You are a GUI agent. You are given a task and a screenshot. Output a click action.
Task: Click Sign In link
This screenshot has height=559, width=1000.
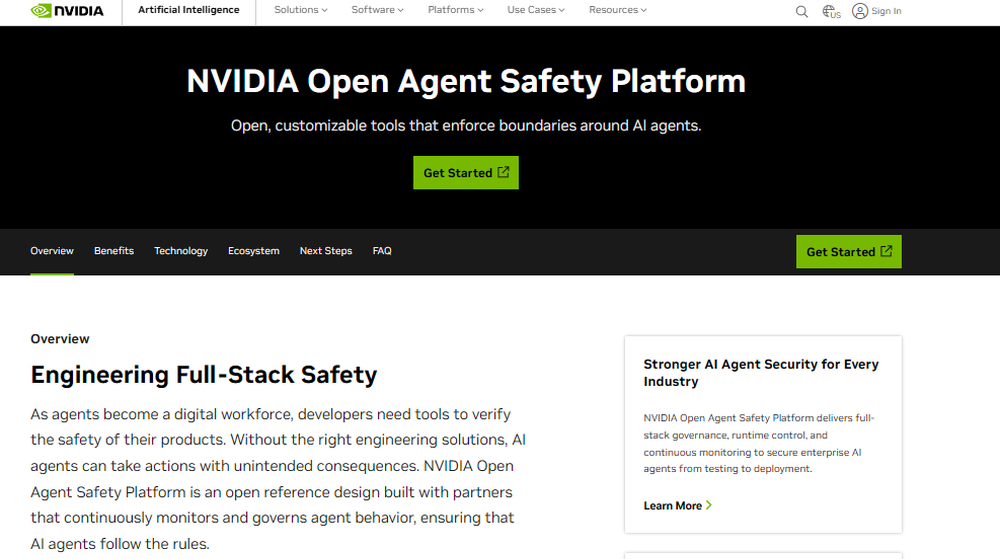point(886,11)
